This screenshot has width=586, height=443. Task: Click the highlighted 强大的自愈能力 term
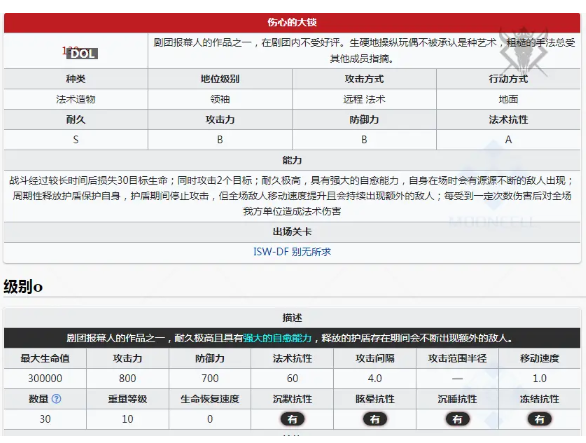277,338
